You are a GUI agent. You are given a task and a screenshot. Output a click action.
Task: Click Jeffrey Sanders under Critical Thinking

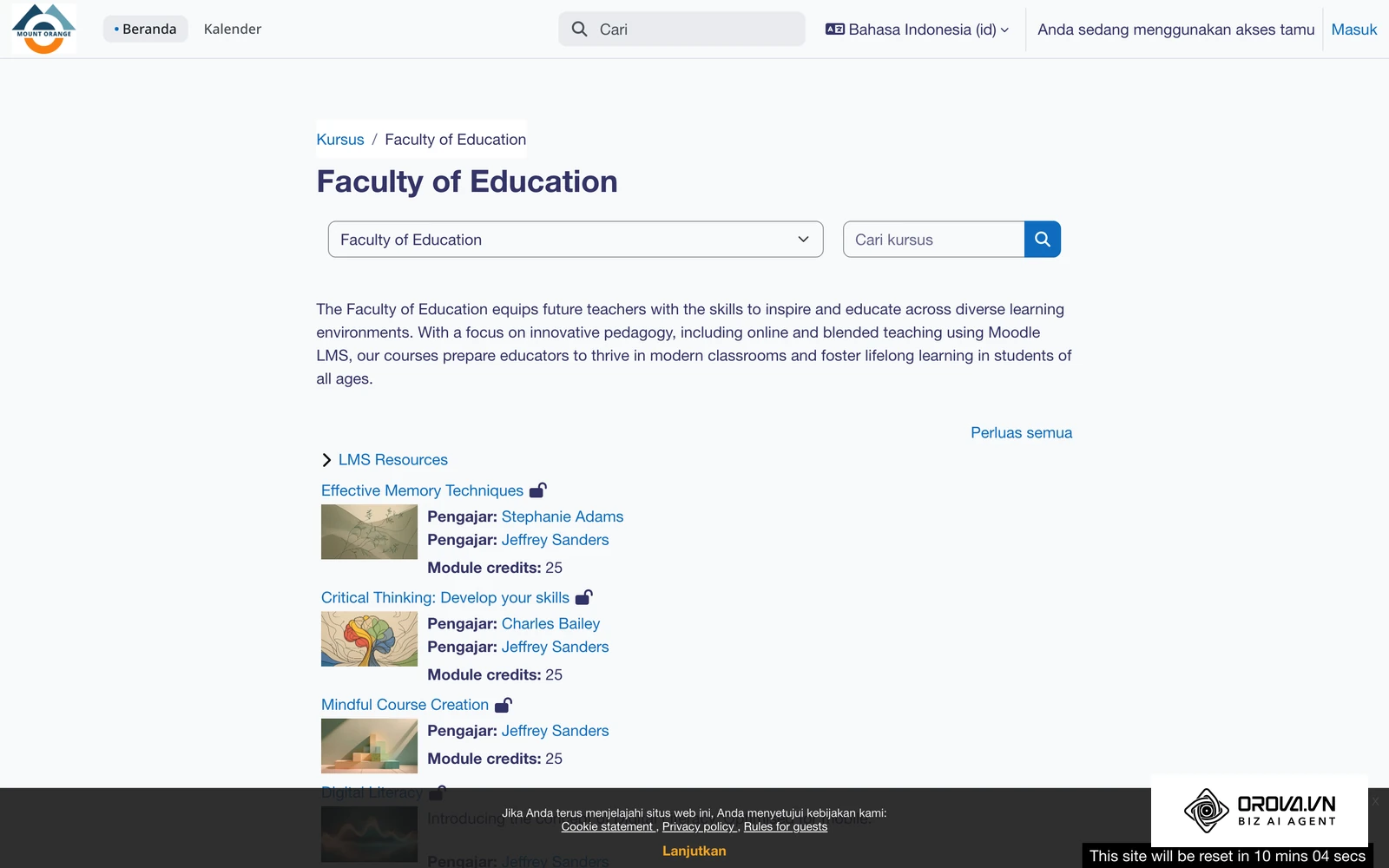(x=555, y=647)
